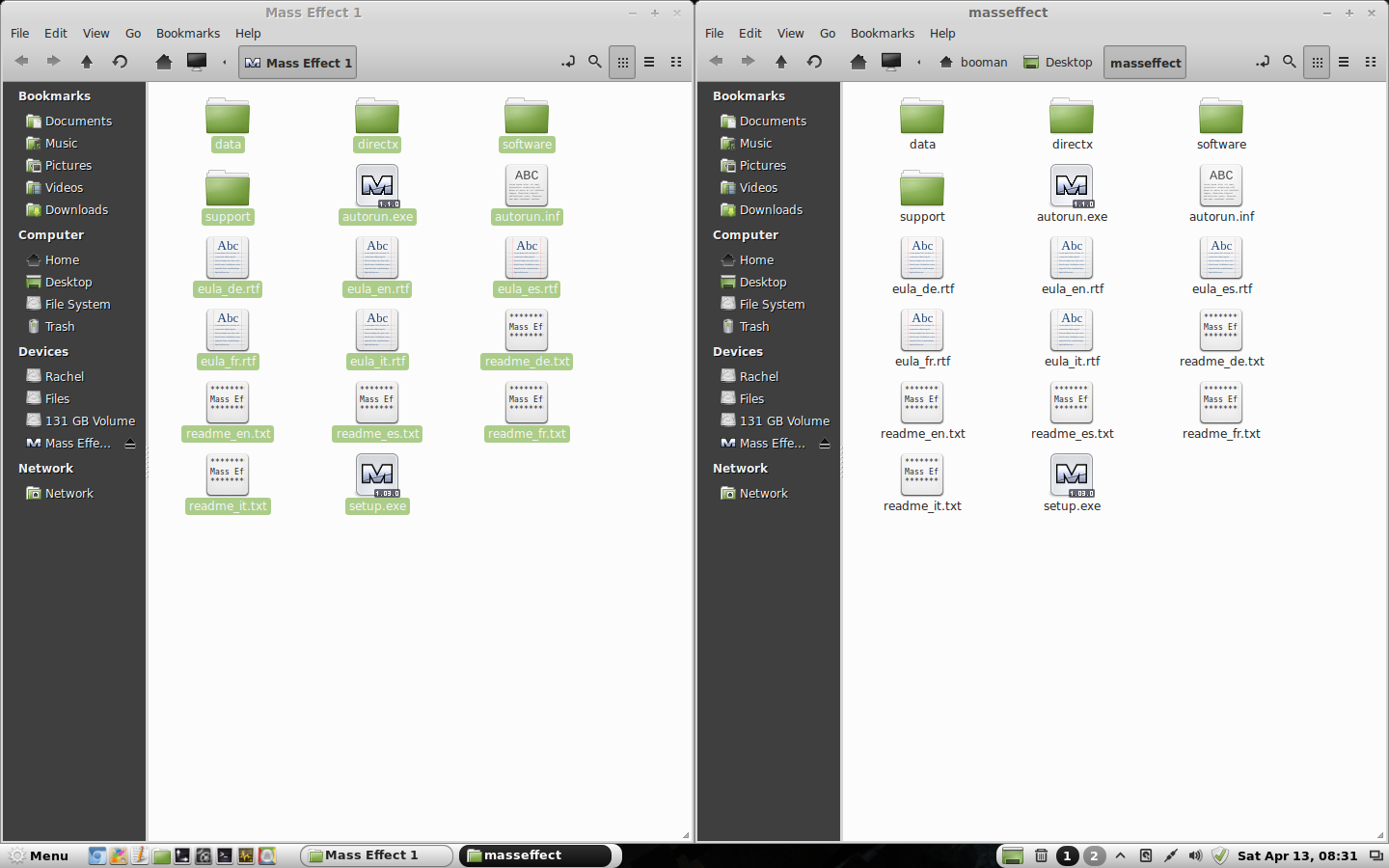The width and height of the screenshot is (1389, 868).
Task: Open volume control in system tray
Action: (x=1195, y=855)
